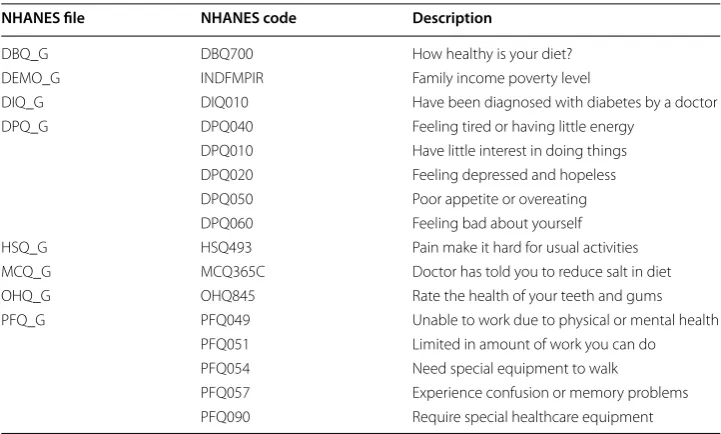Click the DPQ060 code cell
721x434 pixels.
[x=227, y=223]
